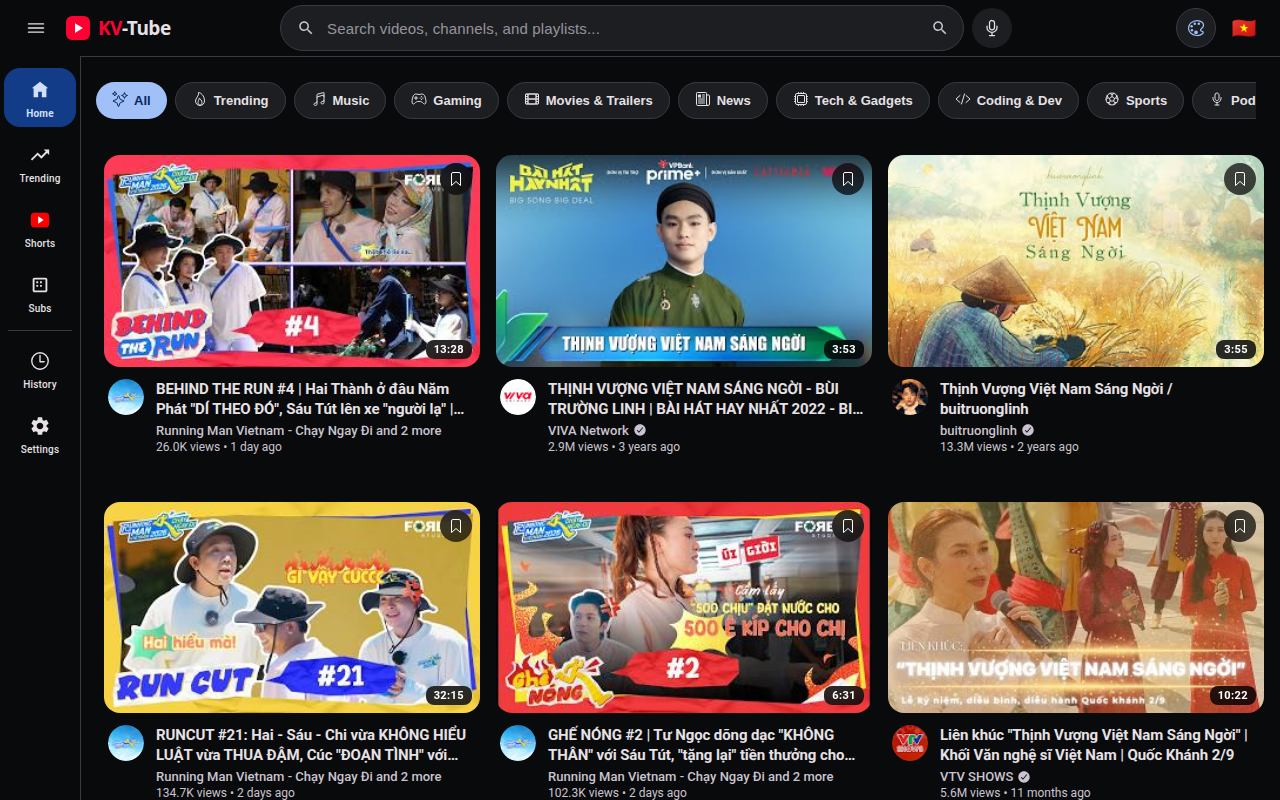Open the RUNCUT #21 video title
The width and height of the screenshot is (1280, 800).
point(310,744)
